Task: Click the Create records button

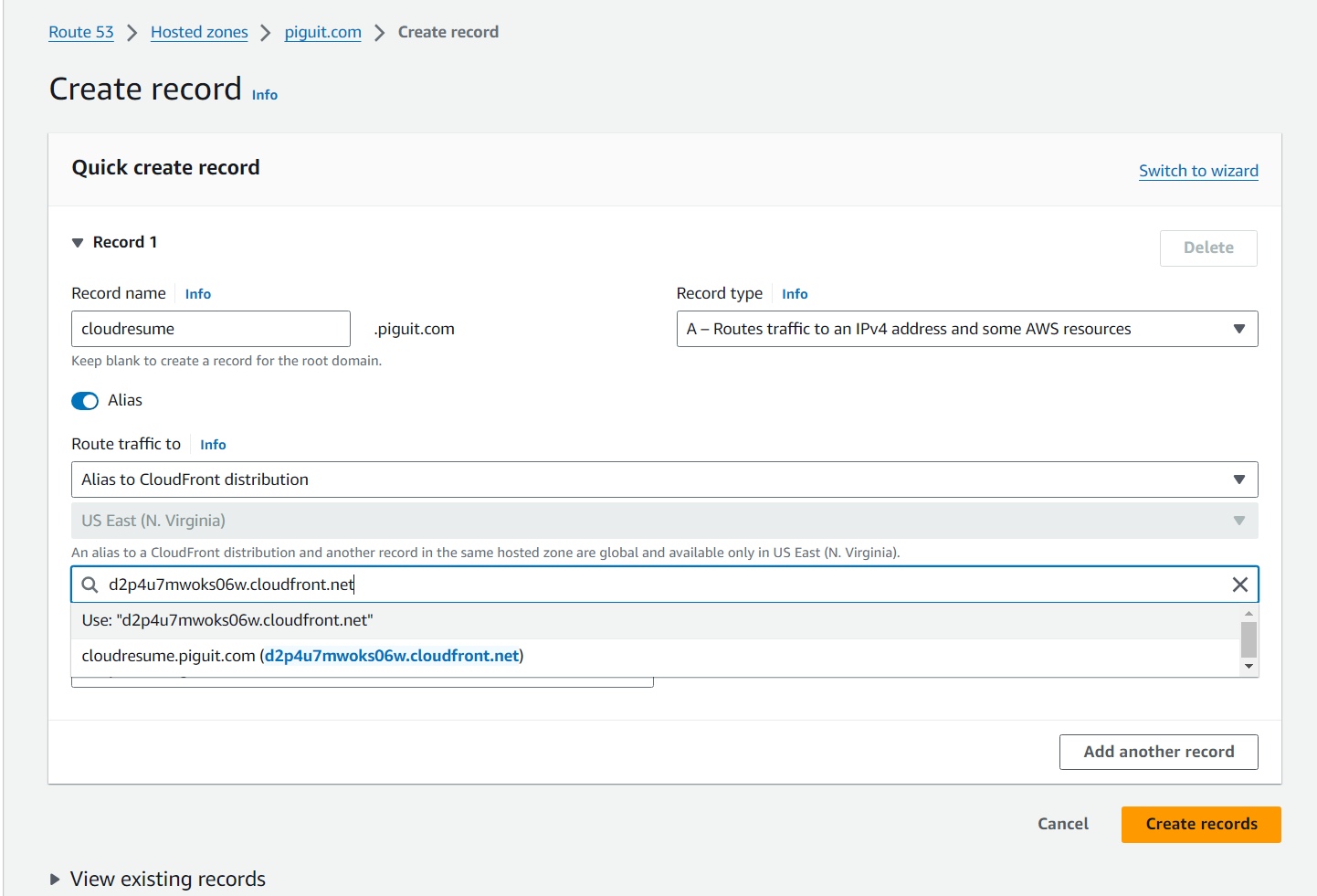Action: (x=1201, y=825)
